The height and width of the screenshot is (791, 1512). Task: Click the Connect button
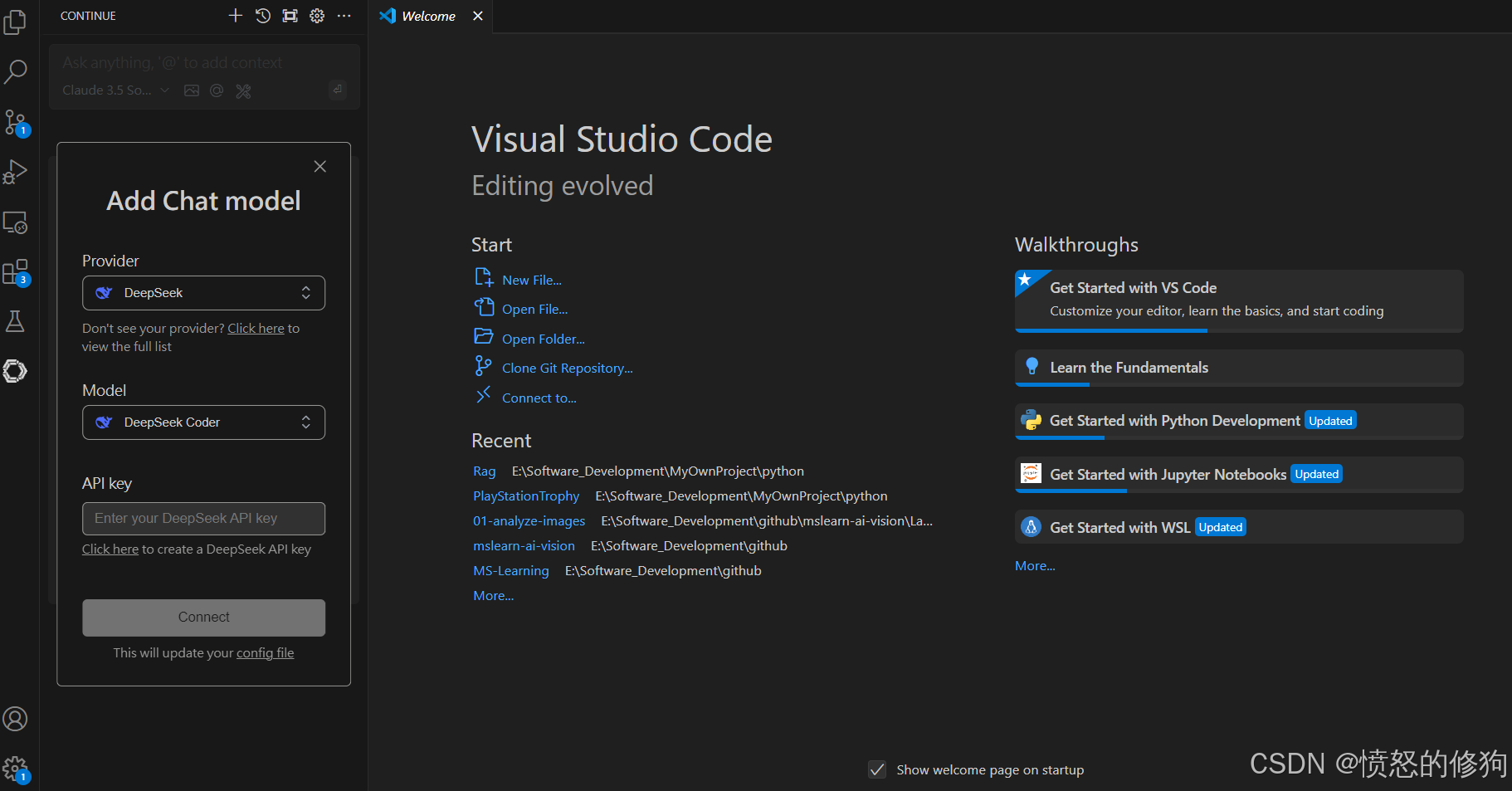coord(203,618)
